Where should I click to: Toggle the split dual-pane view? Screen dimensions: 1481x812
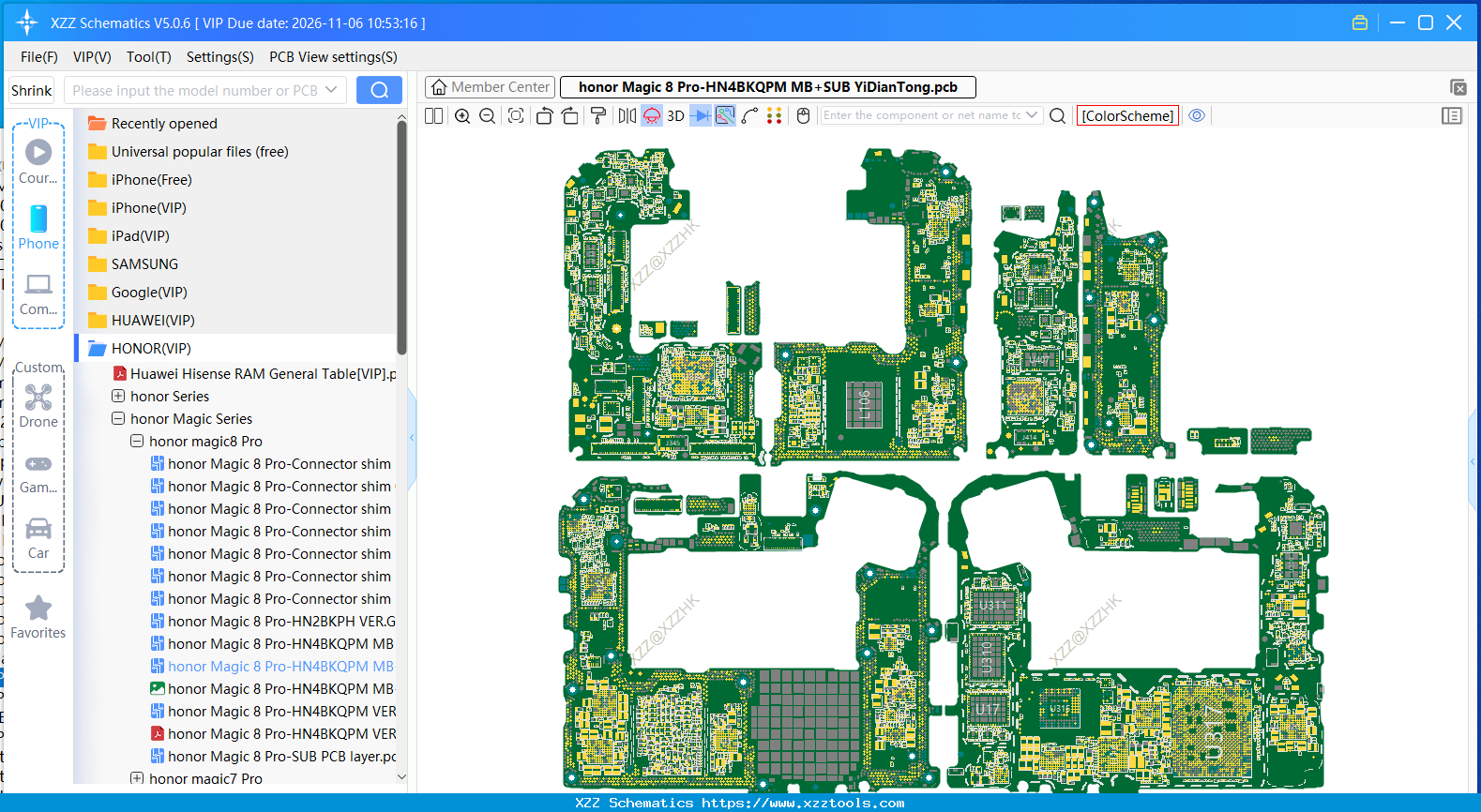[433, 116]
